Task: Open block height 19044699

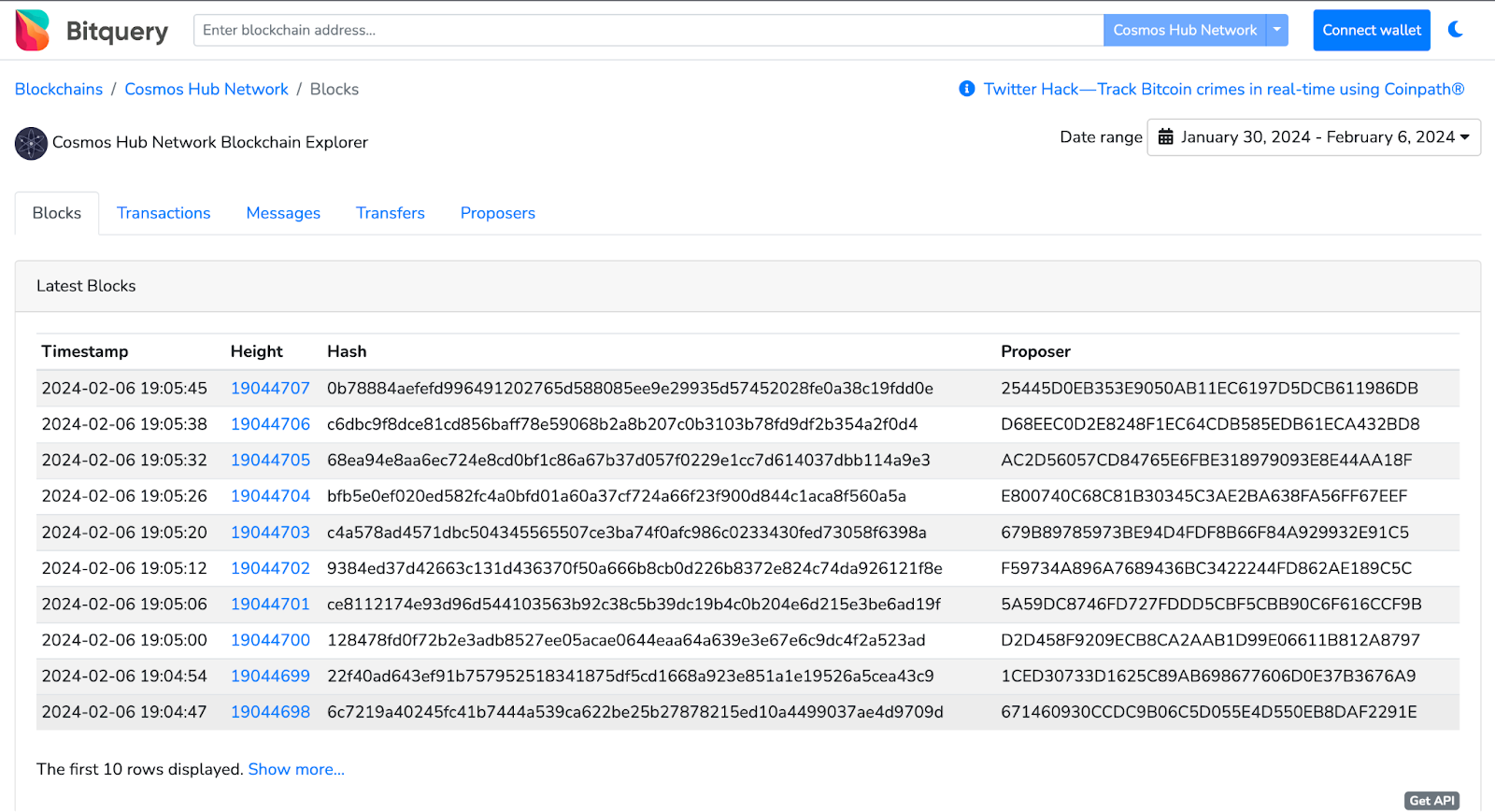Action: pyautogui.click(x=270, y=677)
